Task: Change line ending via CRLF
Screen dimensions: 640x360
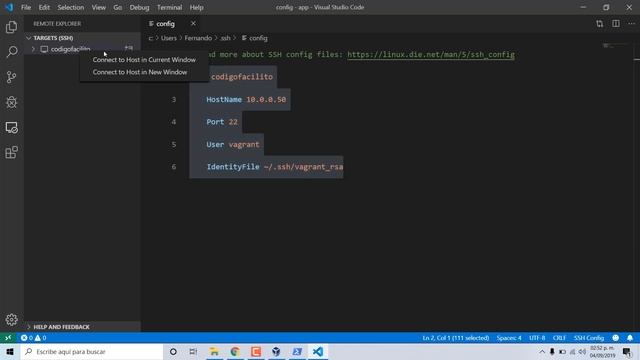Action: pos(559,338)
